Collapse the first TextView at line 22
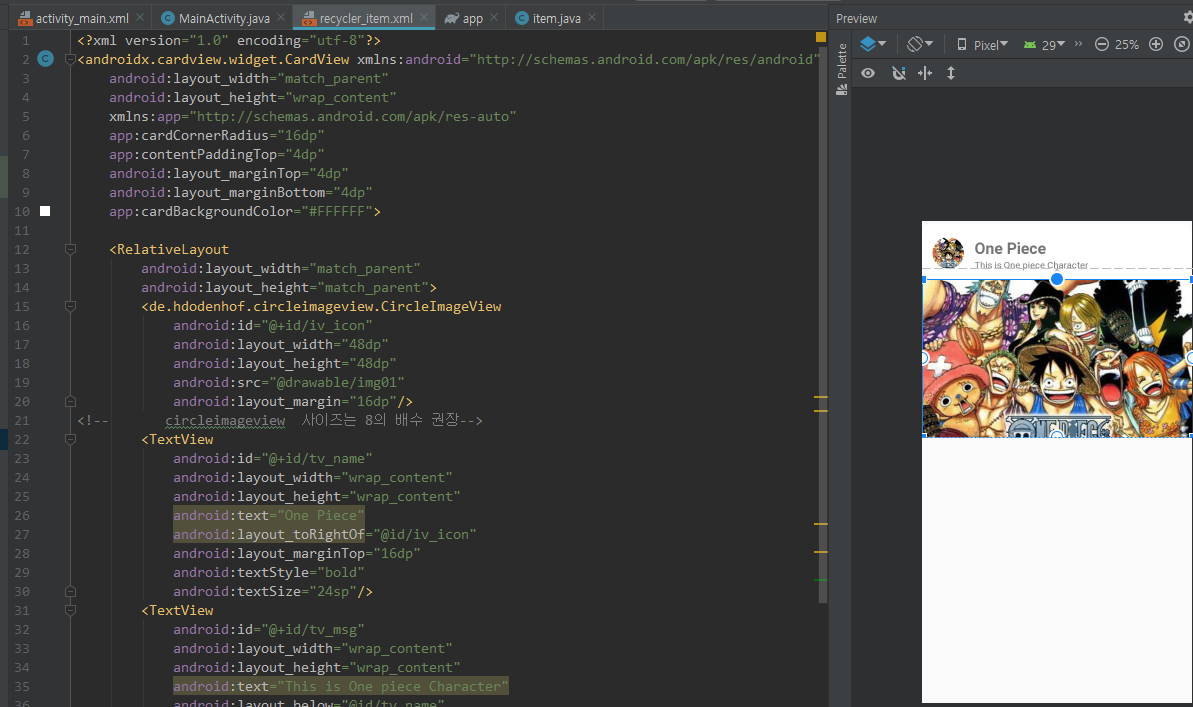The height and width of the screenshot is (707, 1193). coord(70,439)
